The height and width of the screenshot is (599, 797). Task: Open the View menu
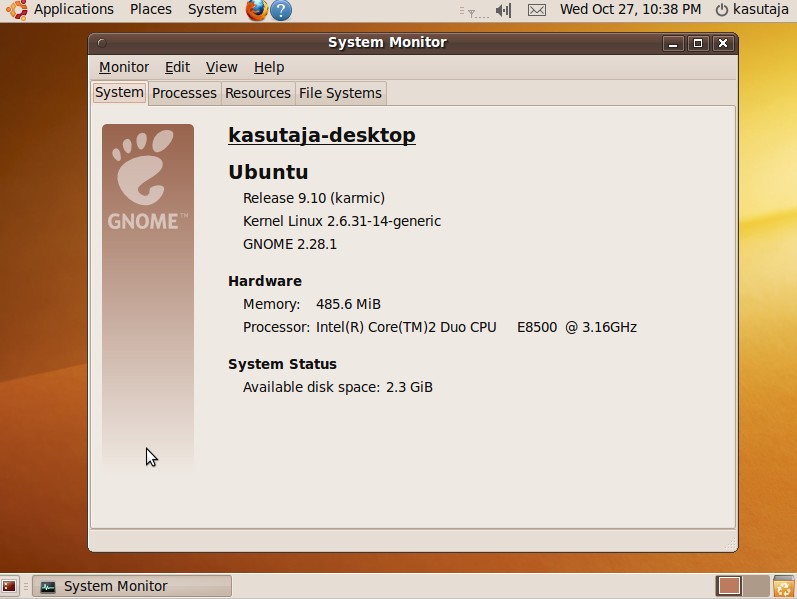[x=221, y=67]
